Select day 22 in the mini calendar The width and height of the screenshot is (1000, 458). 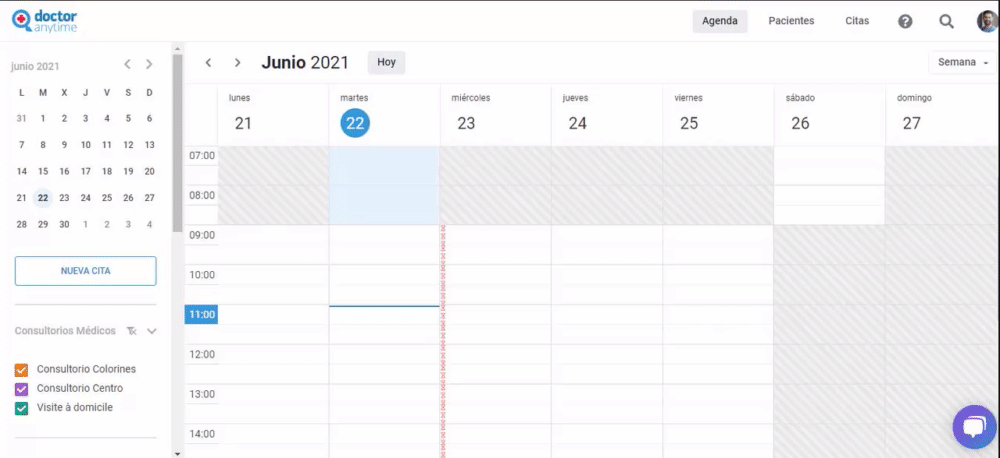[x=43, y=198]
